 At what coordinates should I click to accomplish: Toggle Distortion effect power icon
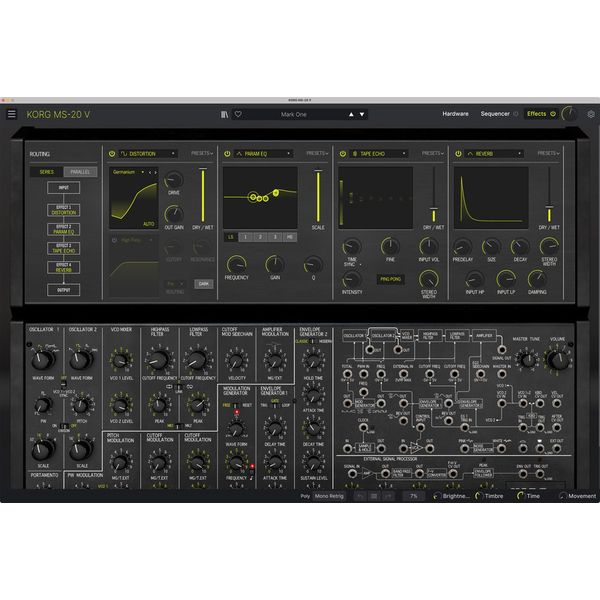click(x=112, y=154)
